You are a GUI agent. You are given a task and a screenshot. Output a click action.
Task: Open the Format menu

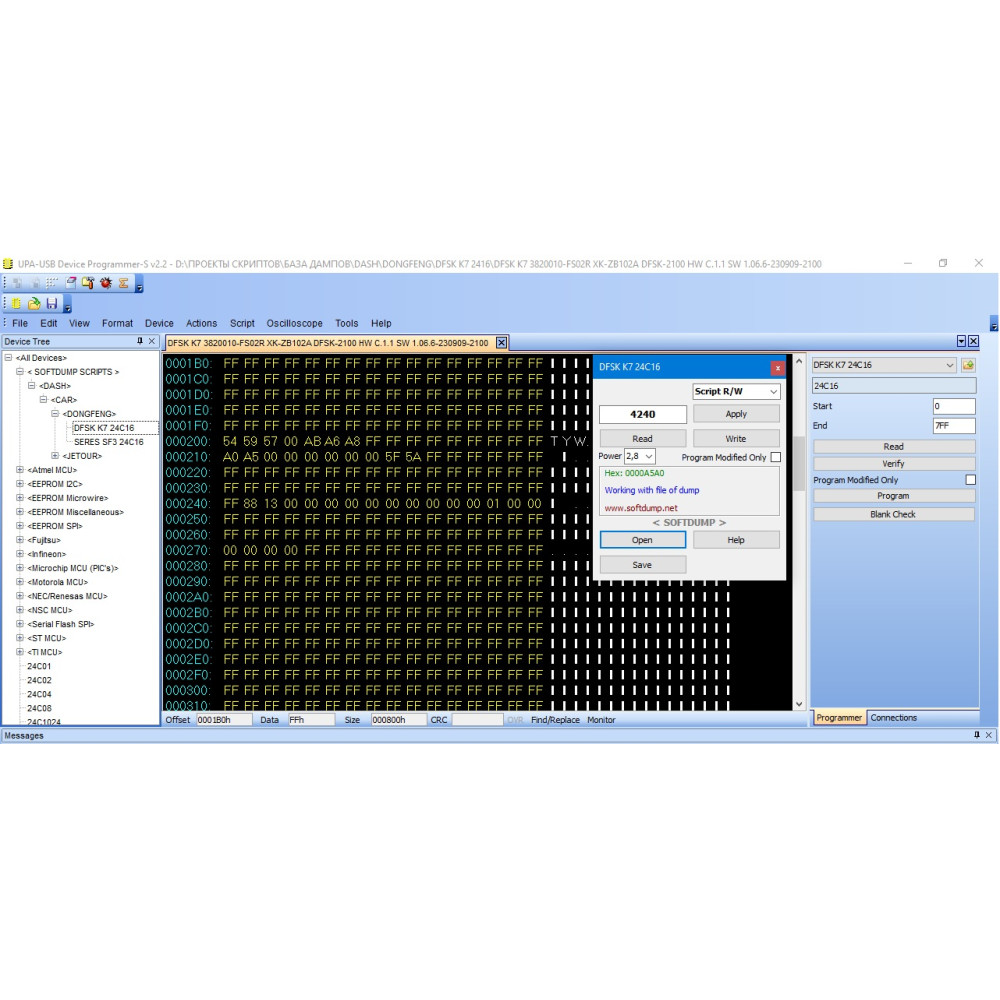tap(117, 323)
